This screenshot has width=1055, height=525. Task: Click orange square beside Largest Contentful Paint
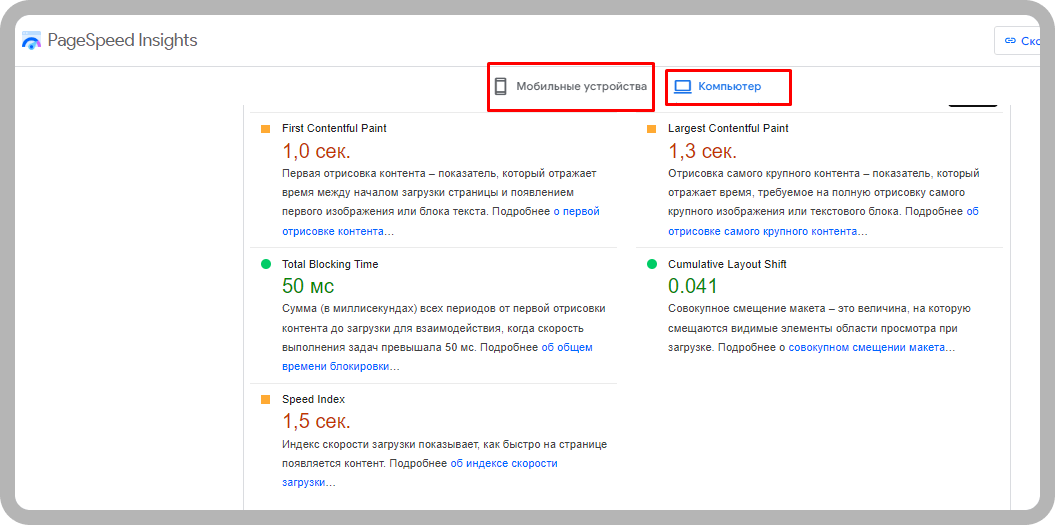(651, 129)
